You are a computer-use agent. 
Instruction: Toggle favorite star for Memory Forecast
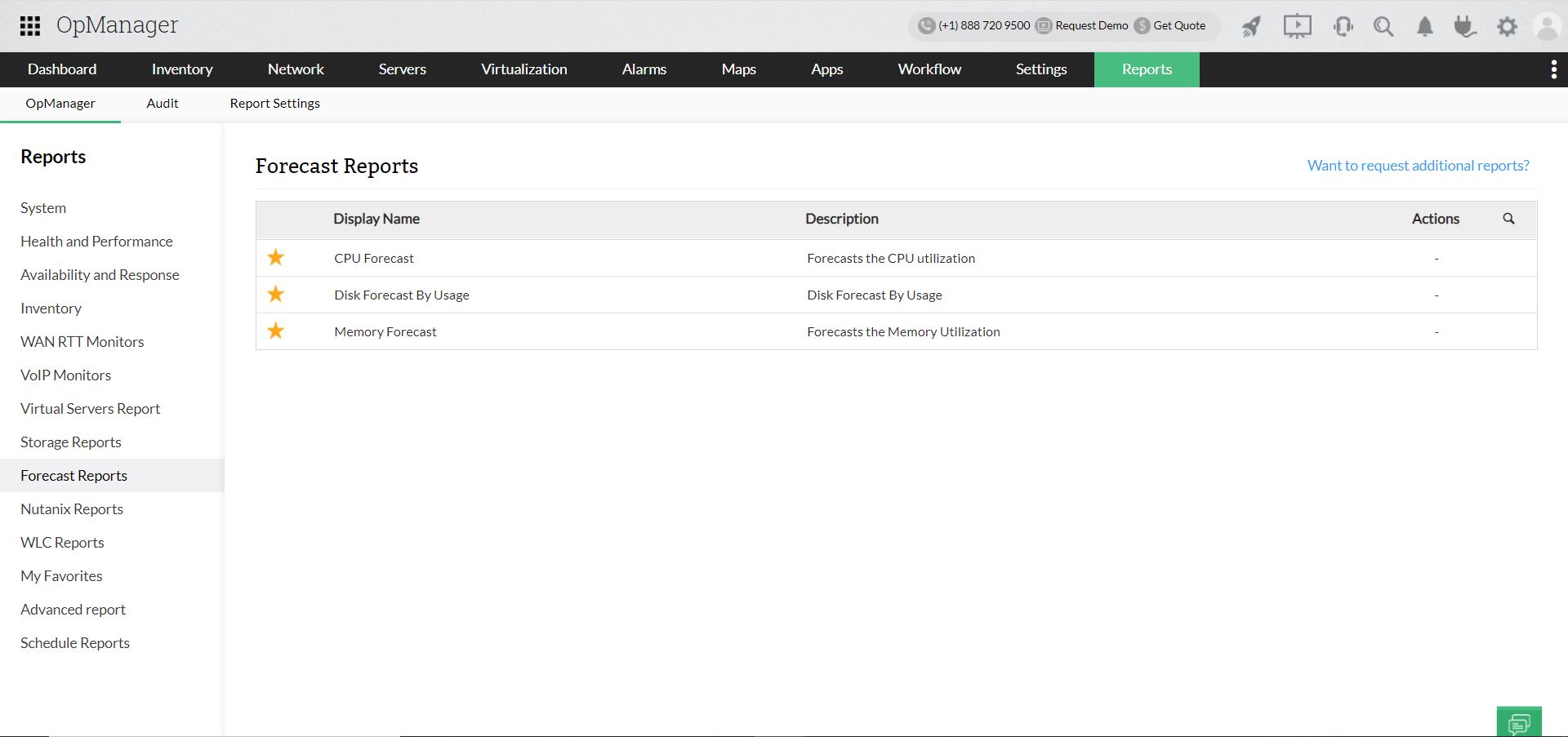pos(276,331)
